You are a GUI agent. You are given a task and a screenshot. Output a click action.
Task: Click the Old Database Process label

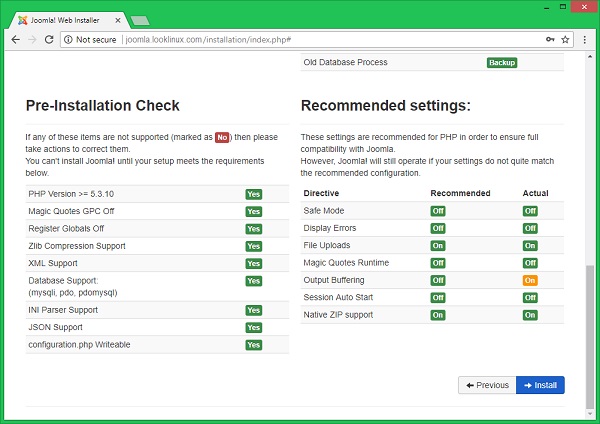tap(345, 62)
